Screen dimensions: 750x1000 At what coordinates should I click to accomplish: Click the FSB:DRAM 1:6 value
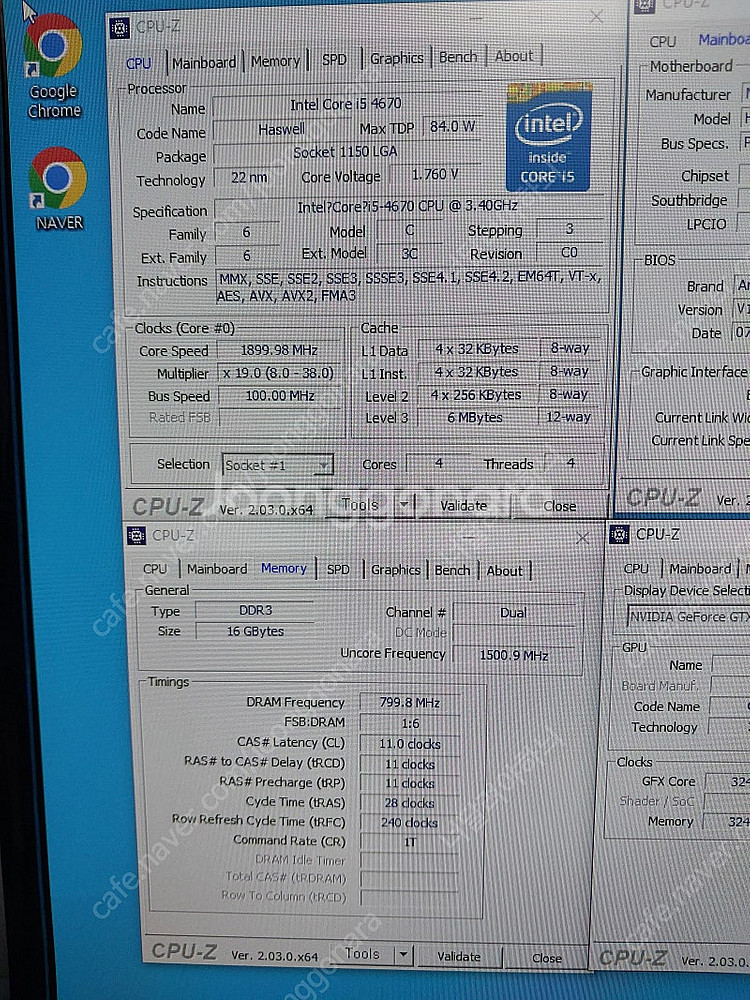pyautogui.click(x=409, y=724)
